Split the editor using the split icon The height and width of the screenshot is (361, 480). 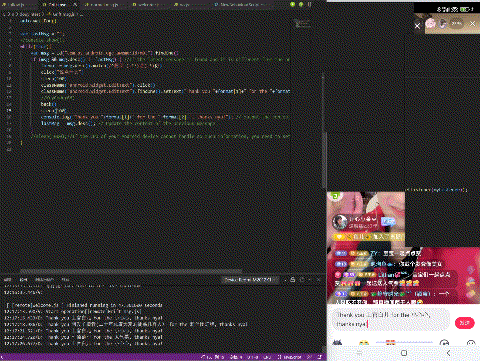tap(309, 4)
